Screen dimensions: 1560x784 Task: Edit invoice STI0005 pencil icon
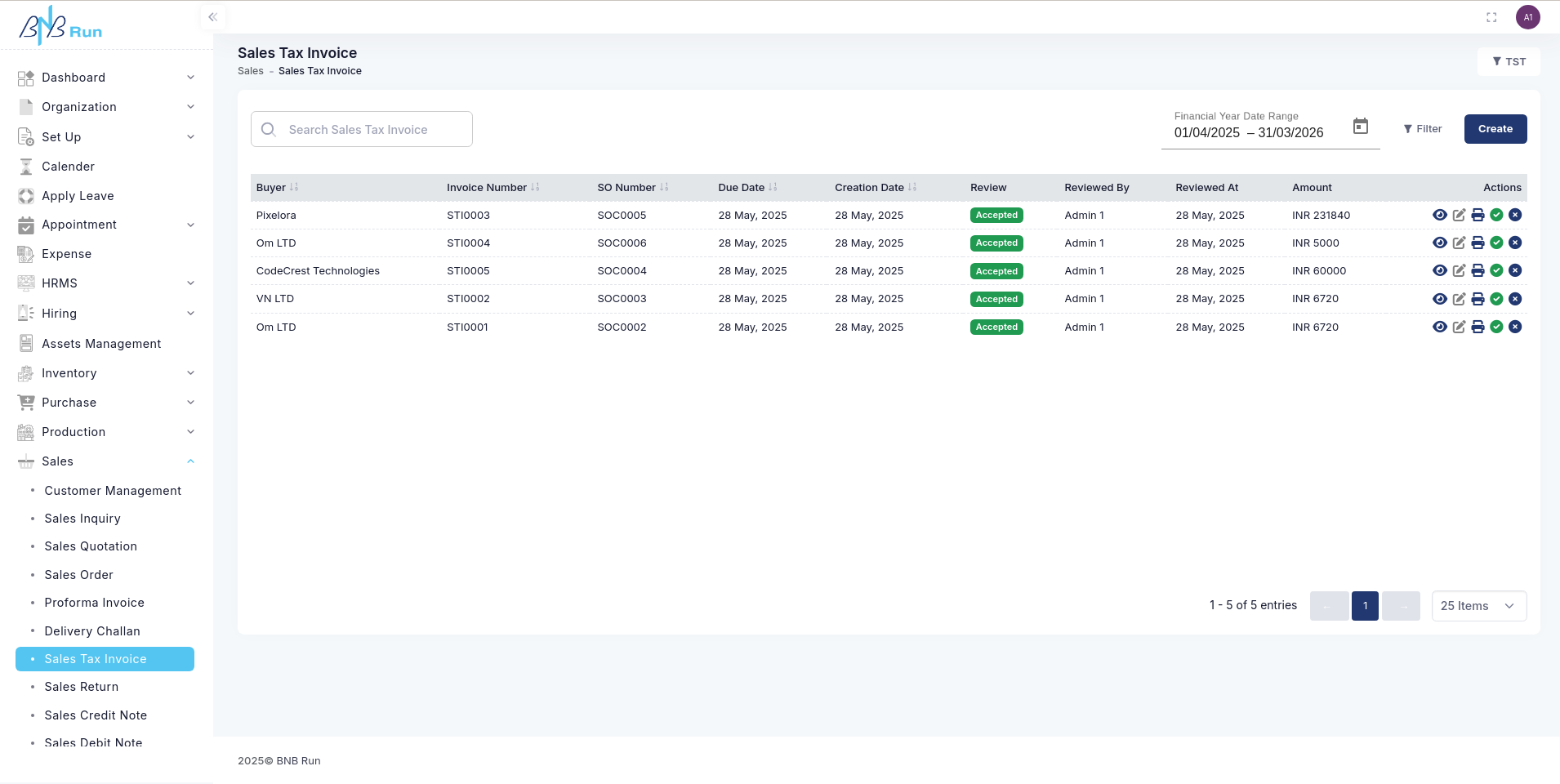(x=1459, y=270)
